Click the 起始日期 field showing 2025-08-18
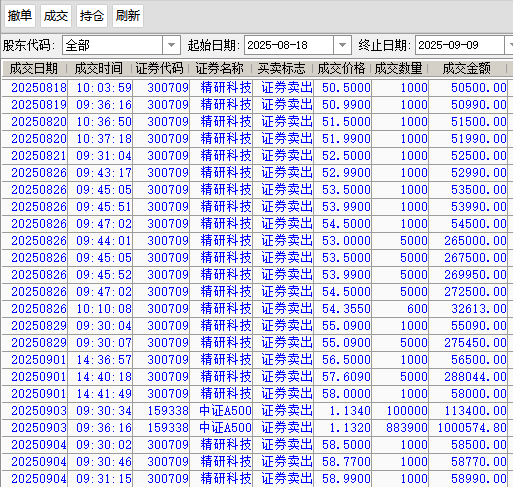Viewport: 513px width, 487px height. click(x=289, y=45)
